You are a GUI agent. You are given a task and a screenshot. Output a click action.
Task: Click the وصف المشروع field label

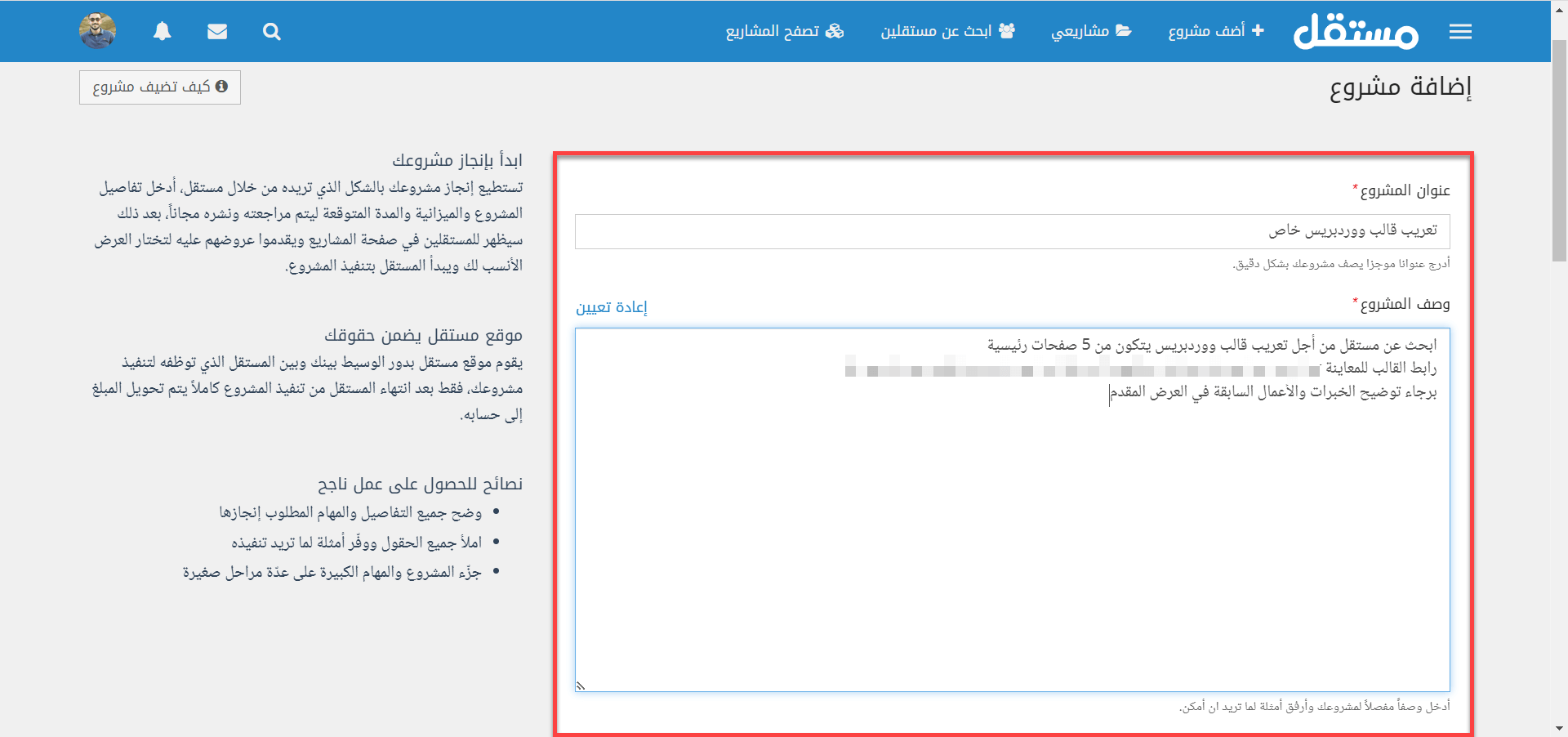point(1405,304)
